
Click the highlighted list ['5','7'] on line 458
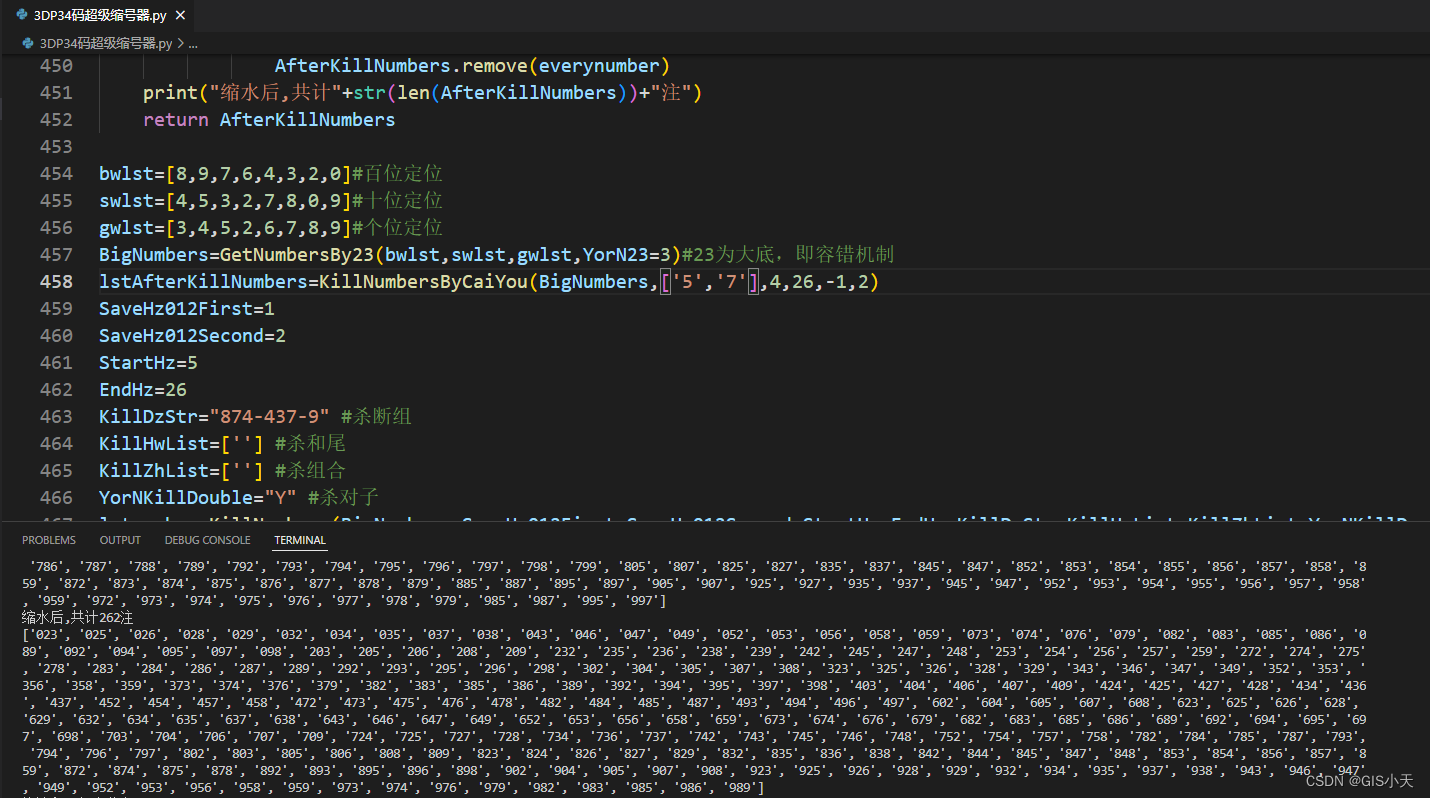[x=709, y=282]
